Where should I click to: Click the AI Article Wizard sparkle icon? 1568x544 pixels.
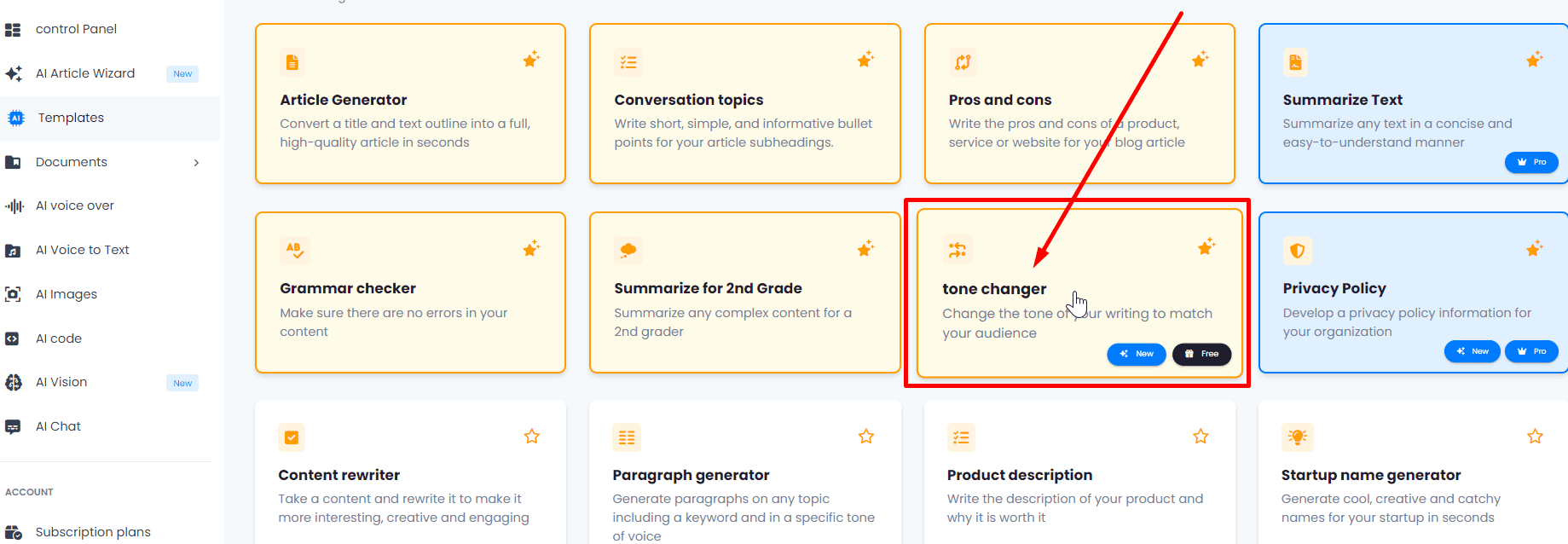(x=14, y=73)
